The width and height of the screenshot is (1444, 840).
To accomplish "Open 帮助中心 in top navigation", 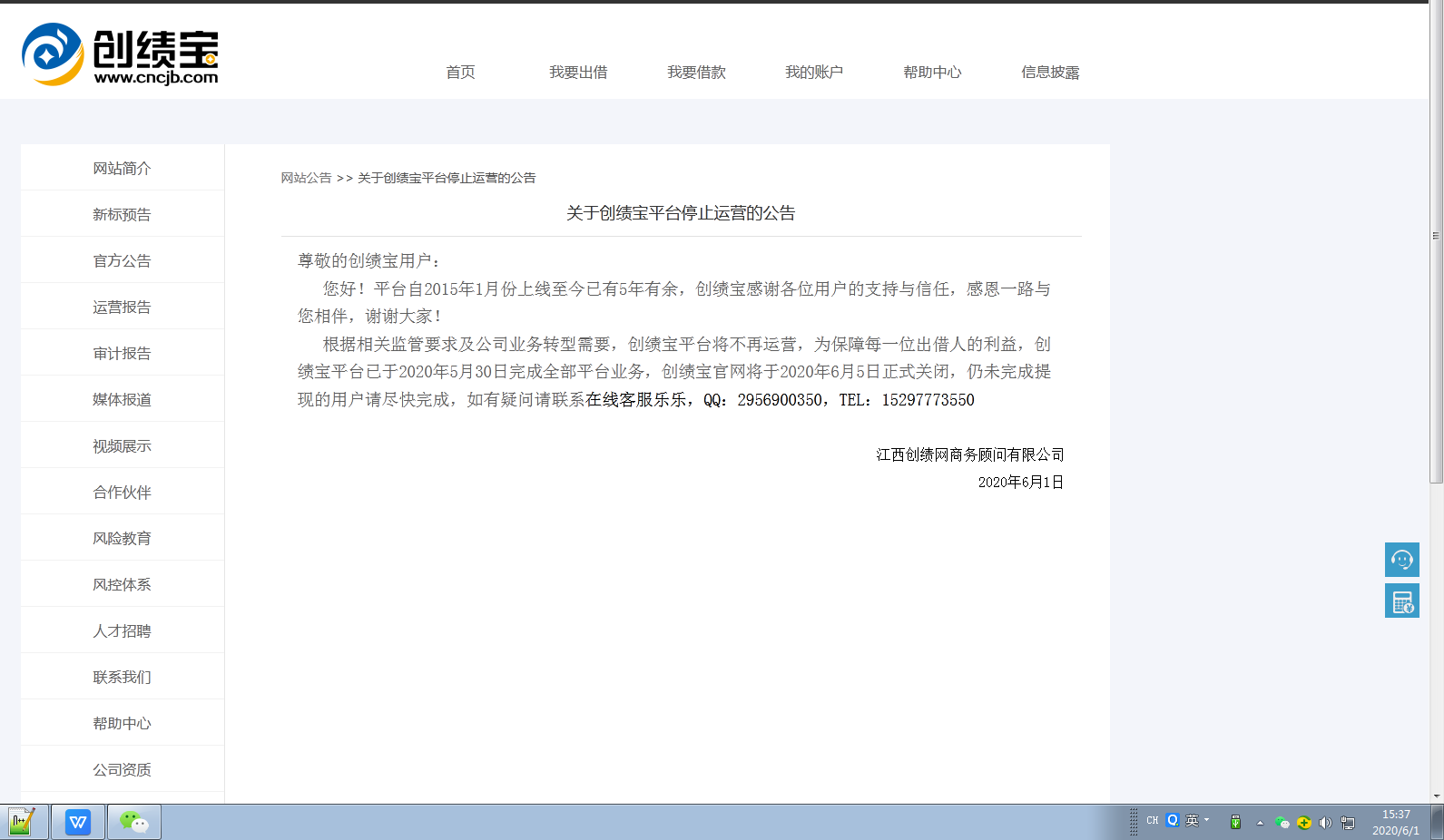I will click(932, 72).
